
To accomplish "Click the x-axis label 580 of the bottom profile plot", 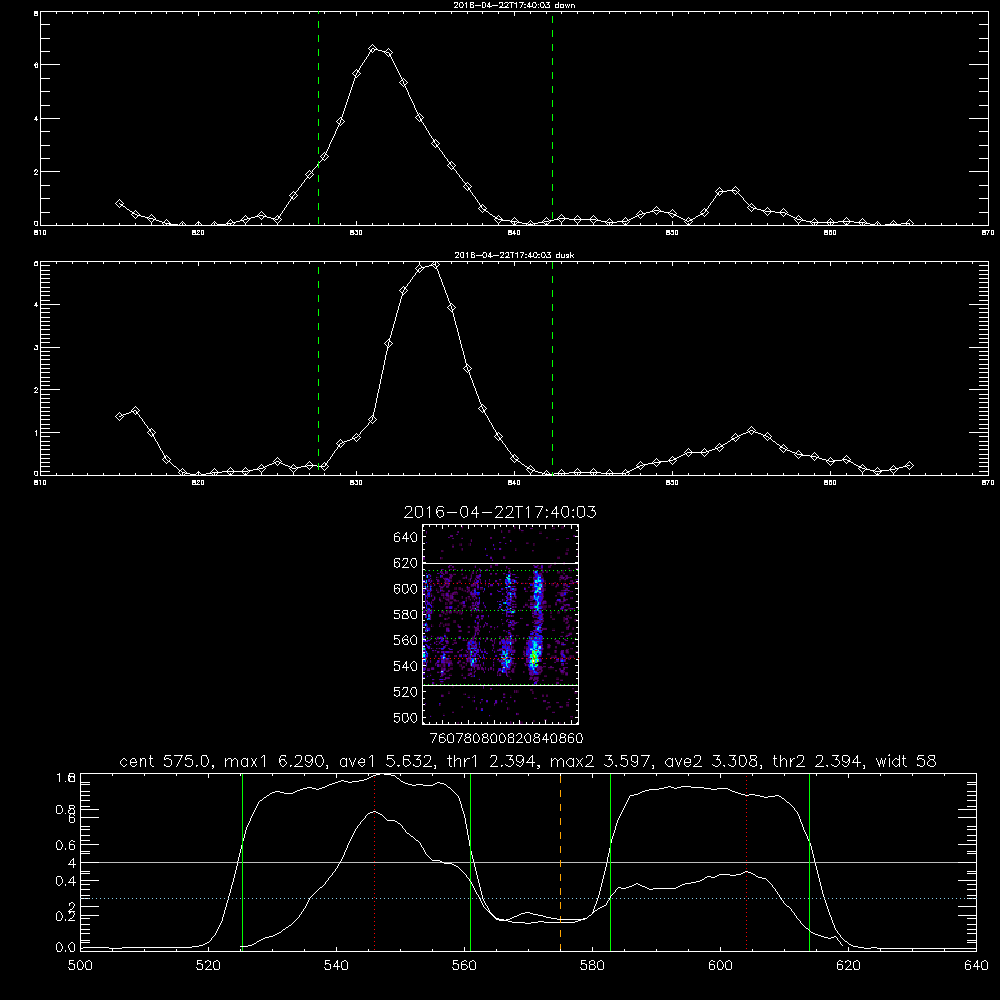I will 592,965.
